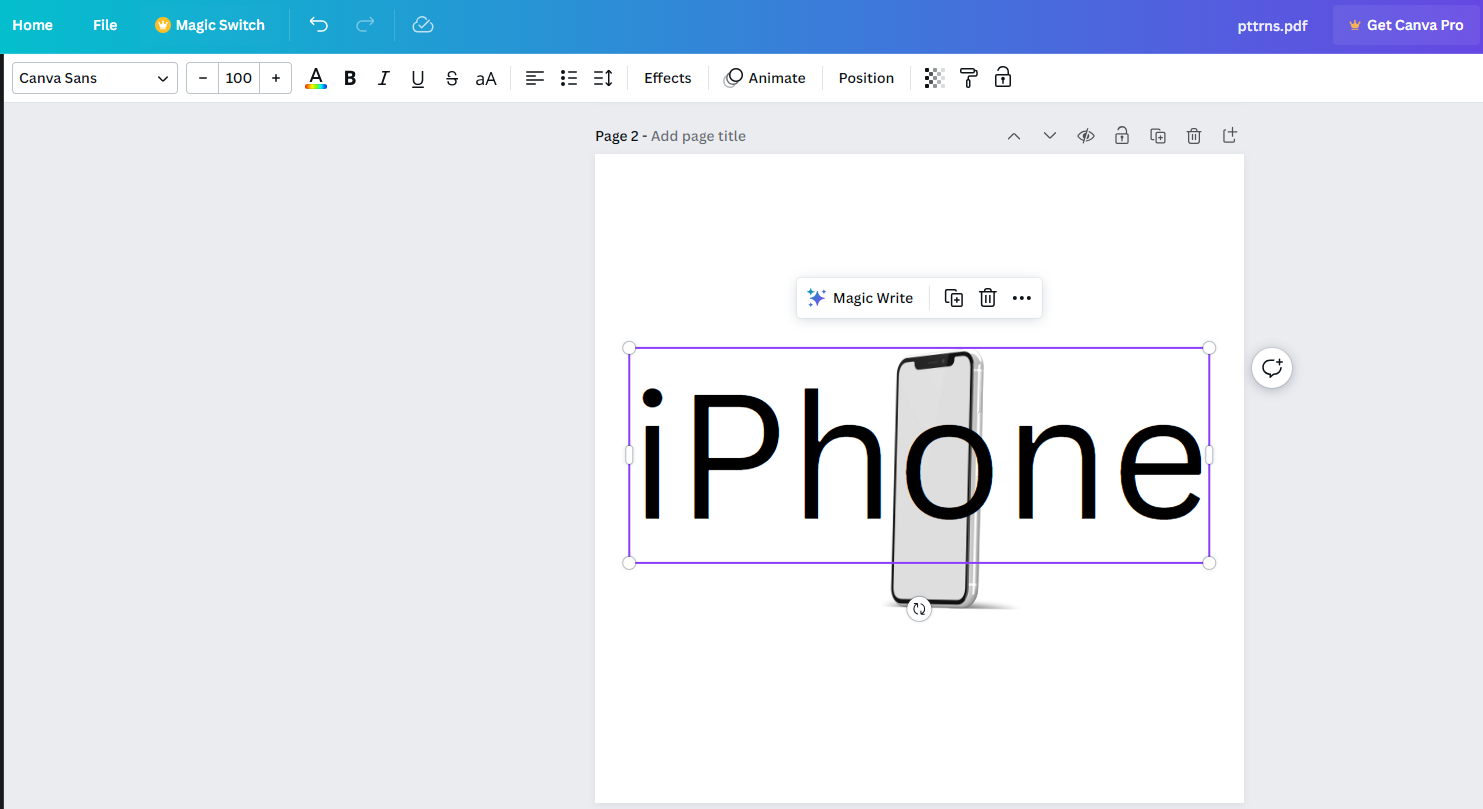Click the Get Canva Pro button

coord(1405,25)
